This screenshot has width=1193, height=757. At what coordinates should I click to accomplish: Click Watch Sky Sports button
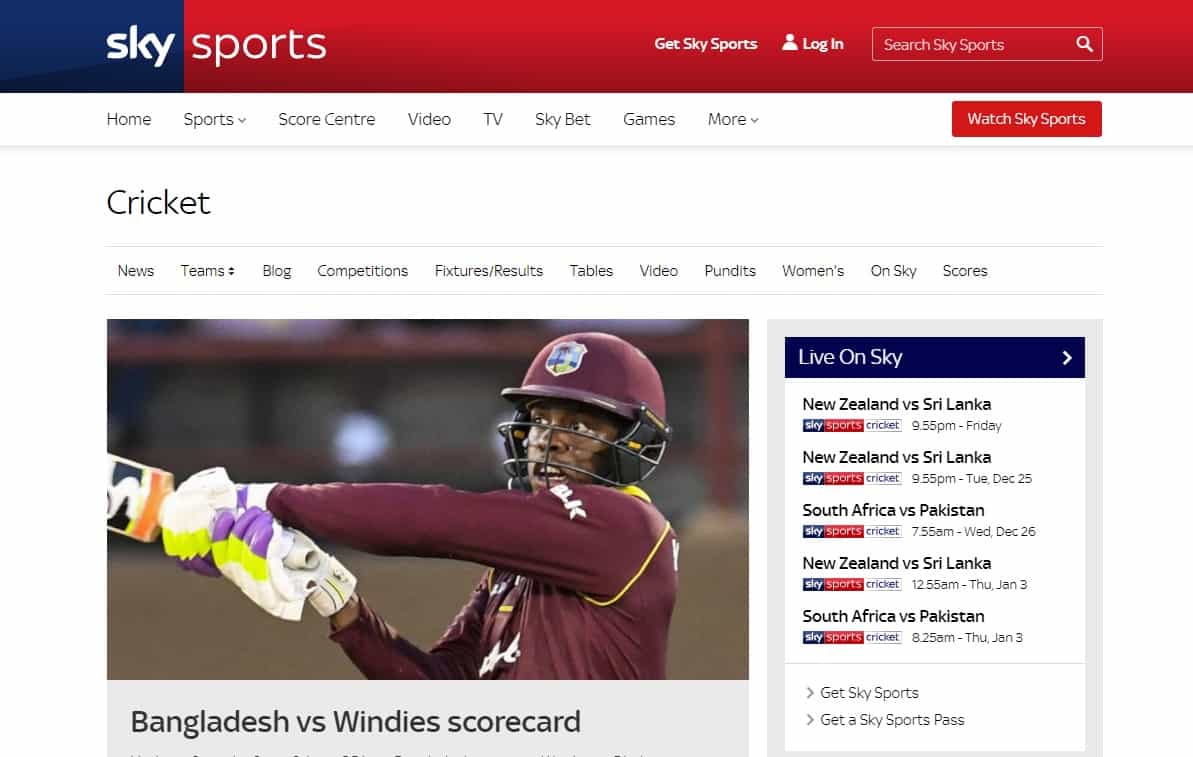(1026, 119)
